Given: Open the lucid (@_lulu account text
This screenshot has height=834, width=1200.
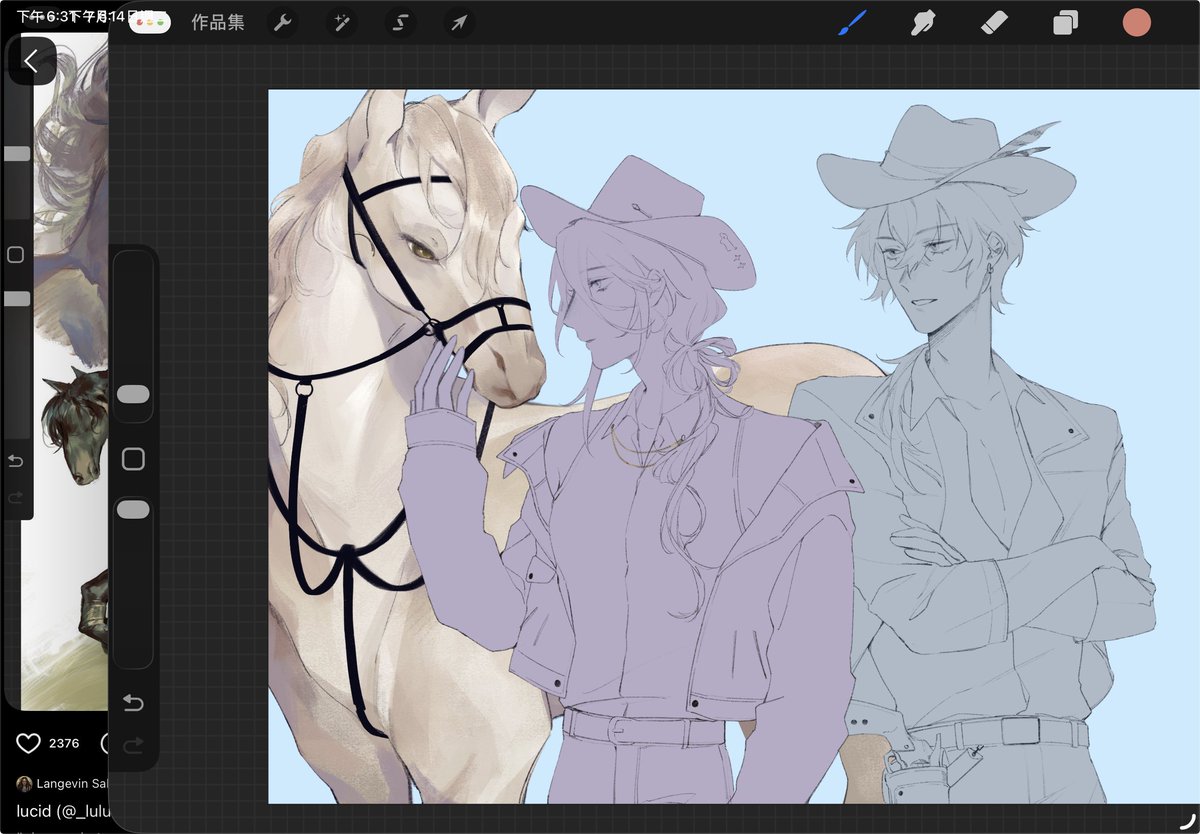Looking at the screenshot, I should pos(61,809).
